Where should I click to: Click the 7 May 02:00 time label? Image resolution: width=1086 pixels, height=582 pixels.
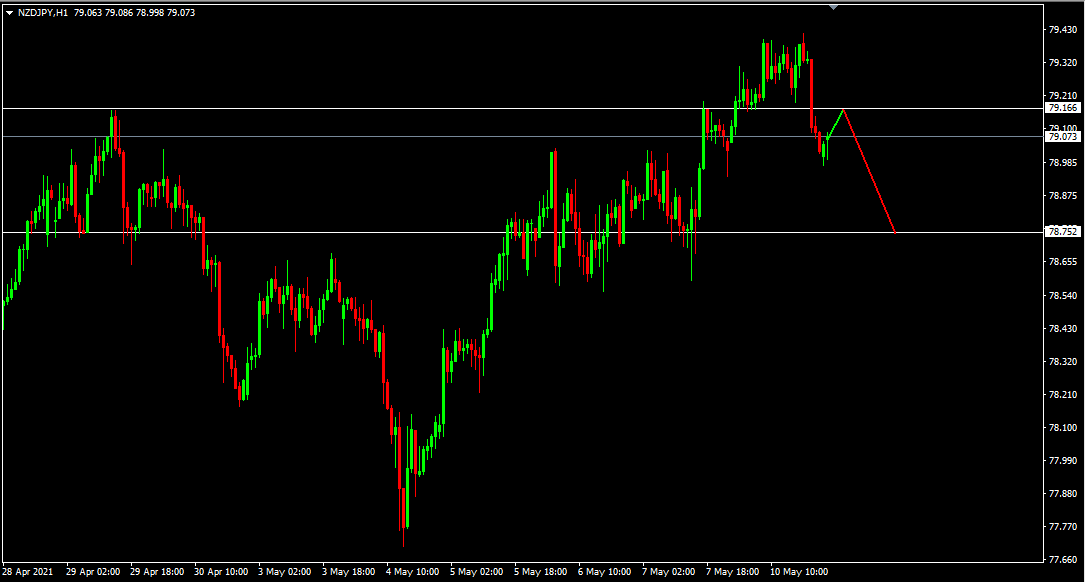(x=670, y=572)
